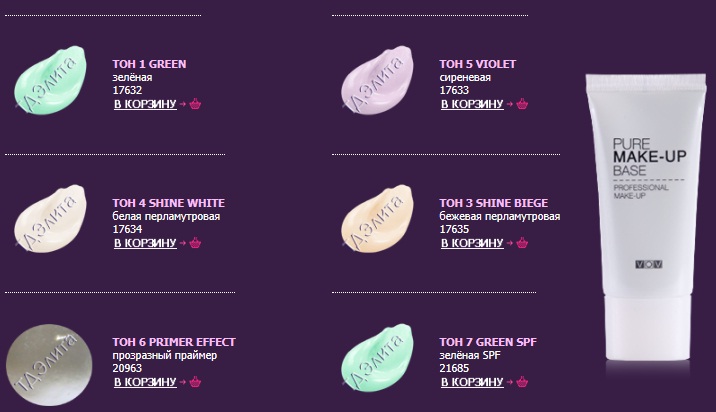Click basket icon for Тон 3 Shine Biege
This screenshot has height=412, width=716.
point(521,242)
